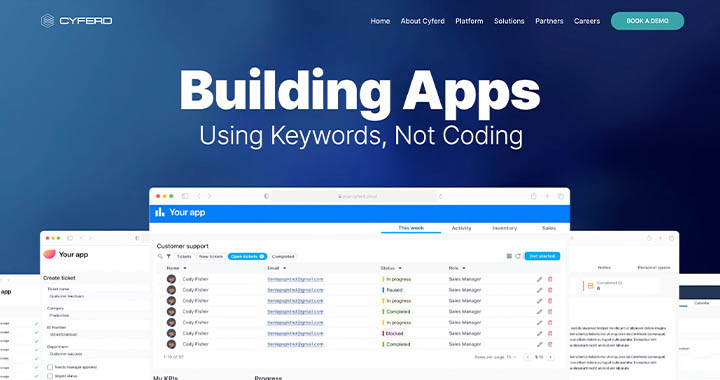Select the Open tickets filter chip
720x380 pixels.
pyautogui.click(x=247, y=257)
